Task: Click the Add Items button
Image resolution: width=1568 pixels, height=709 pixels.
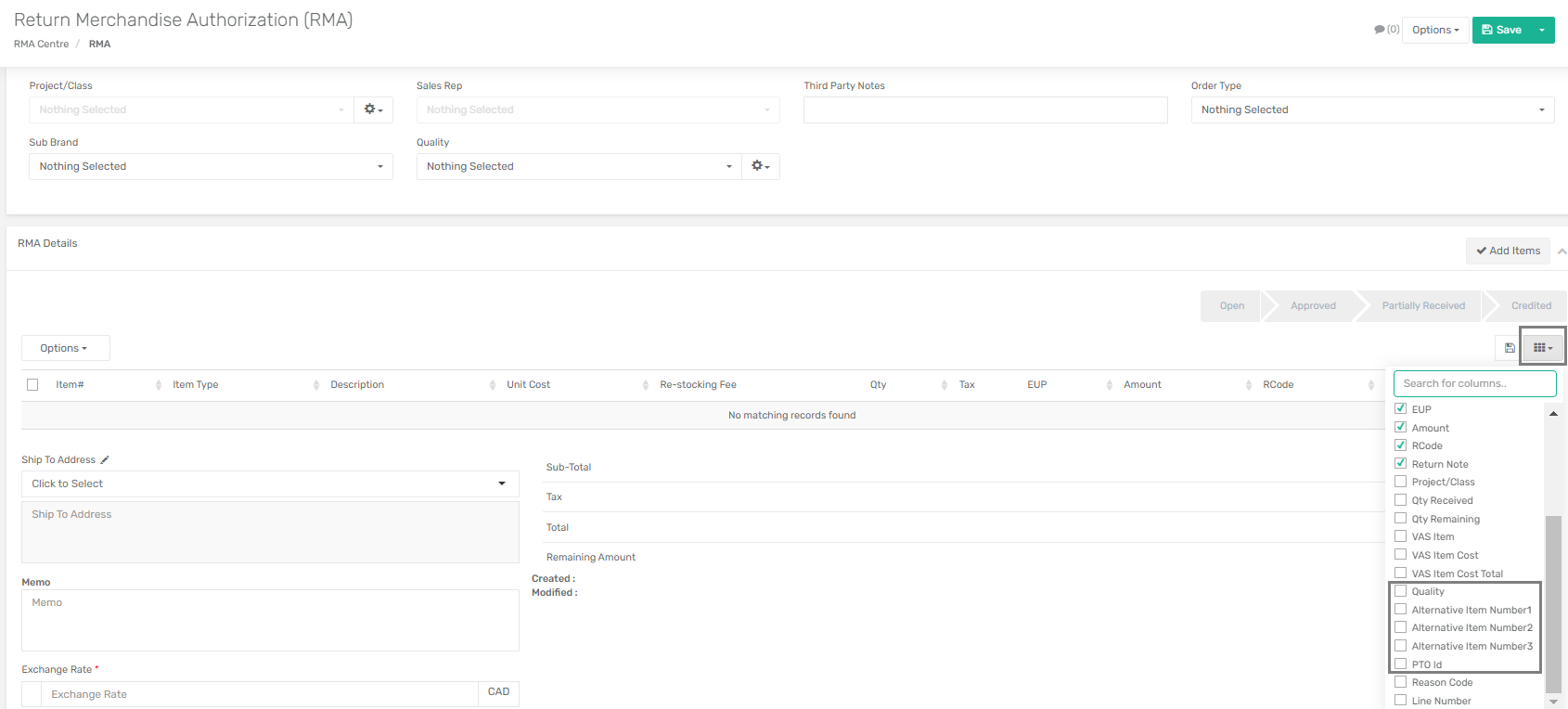Action: (x=1509, y=251)
